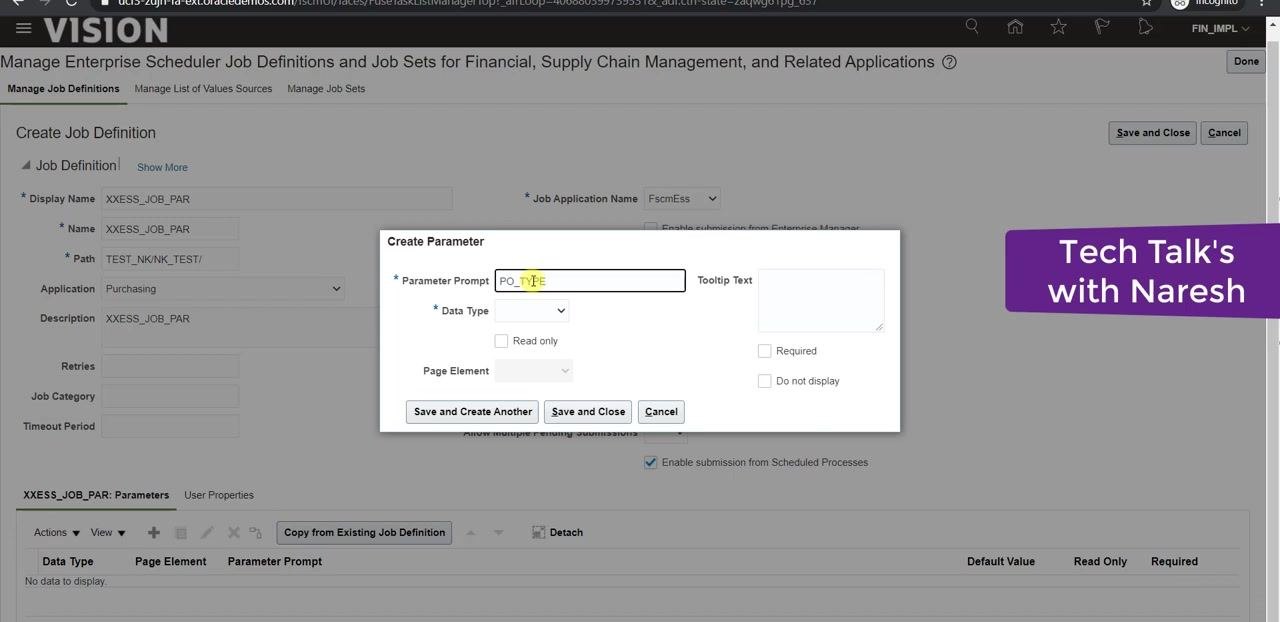Check the Do not display checkbox
The width and height of the screenshot is (1280, 622).
coord(764,381)
